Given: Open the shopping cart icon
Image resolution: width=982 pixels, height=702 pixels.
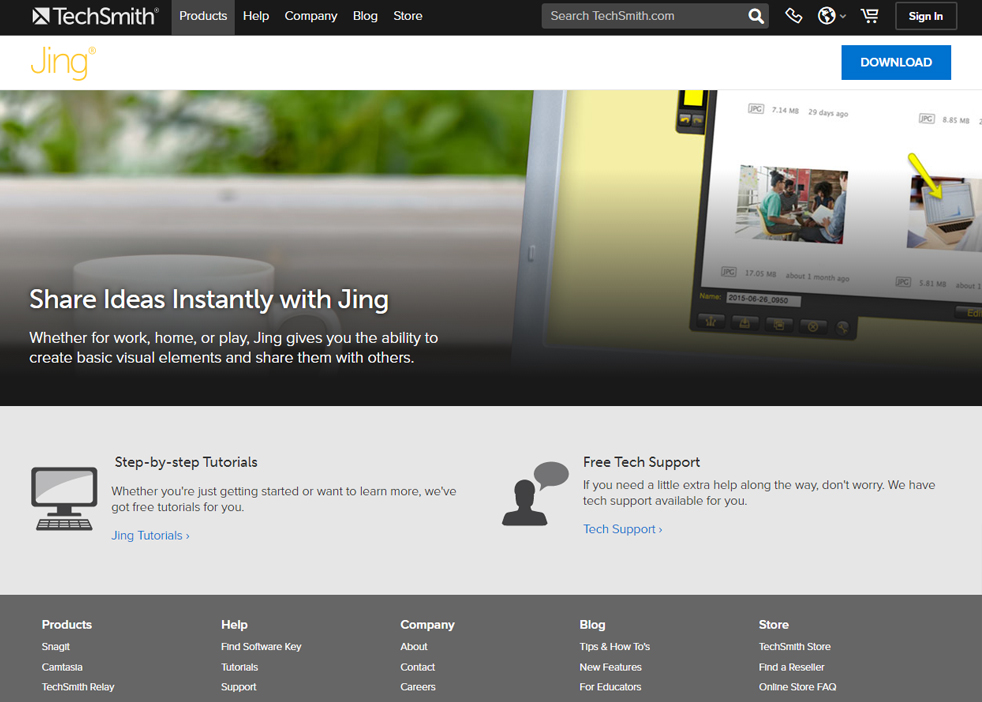Looking at the screenshot, I should [x=869, y=16].
